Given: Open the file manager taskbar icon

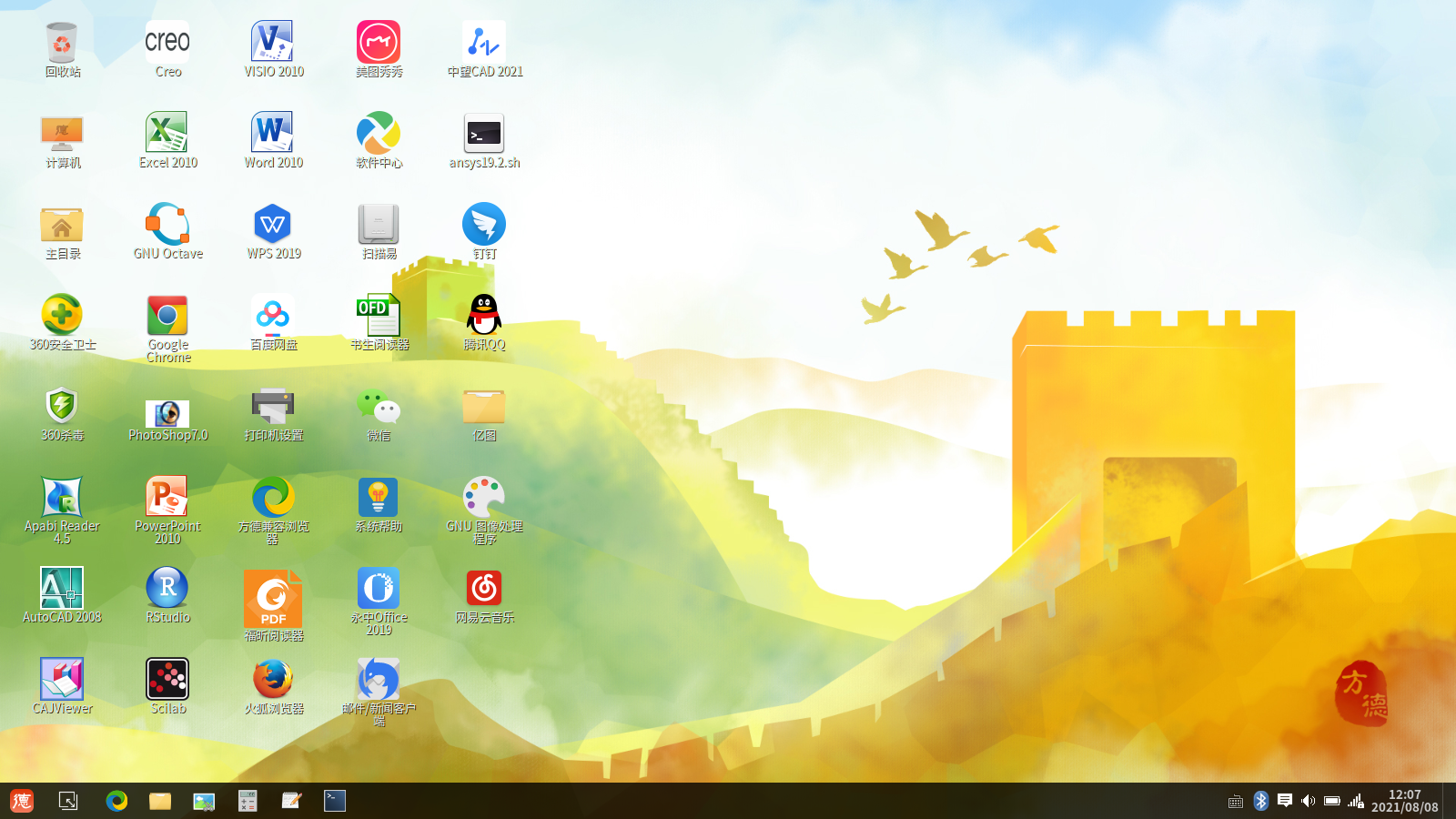Looking at the screenshot, I should pos(160,801).
